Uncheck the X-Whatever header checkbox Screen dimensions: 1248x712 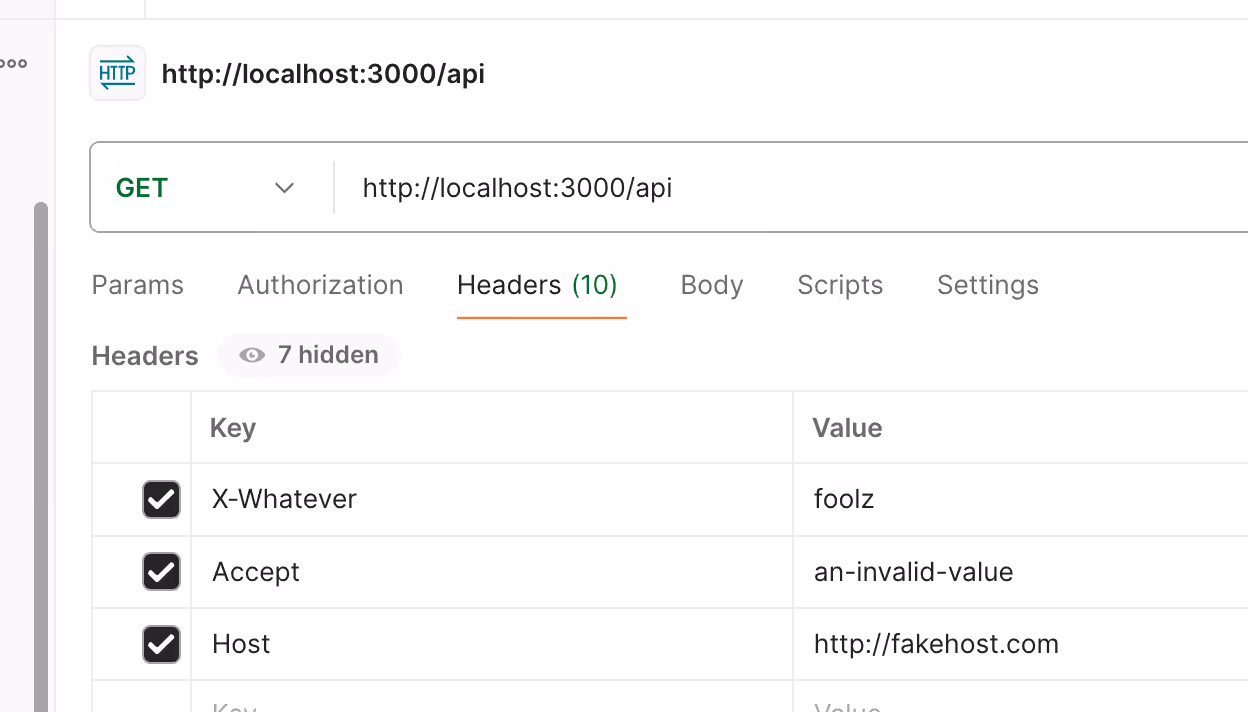point(161,499)
